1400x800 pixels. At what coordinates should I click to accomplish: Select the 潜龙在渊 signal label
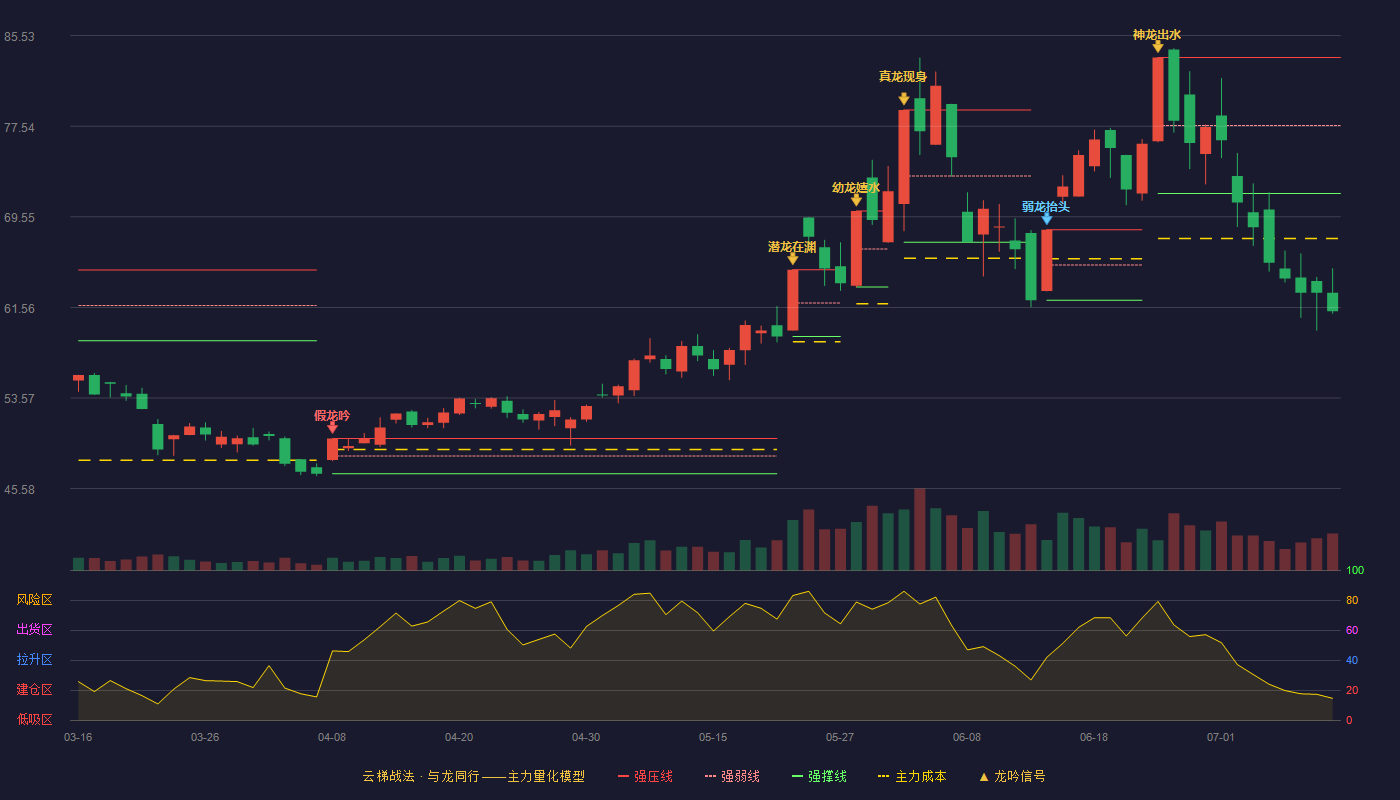pyautogui.click(x=792, y=246)
